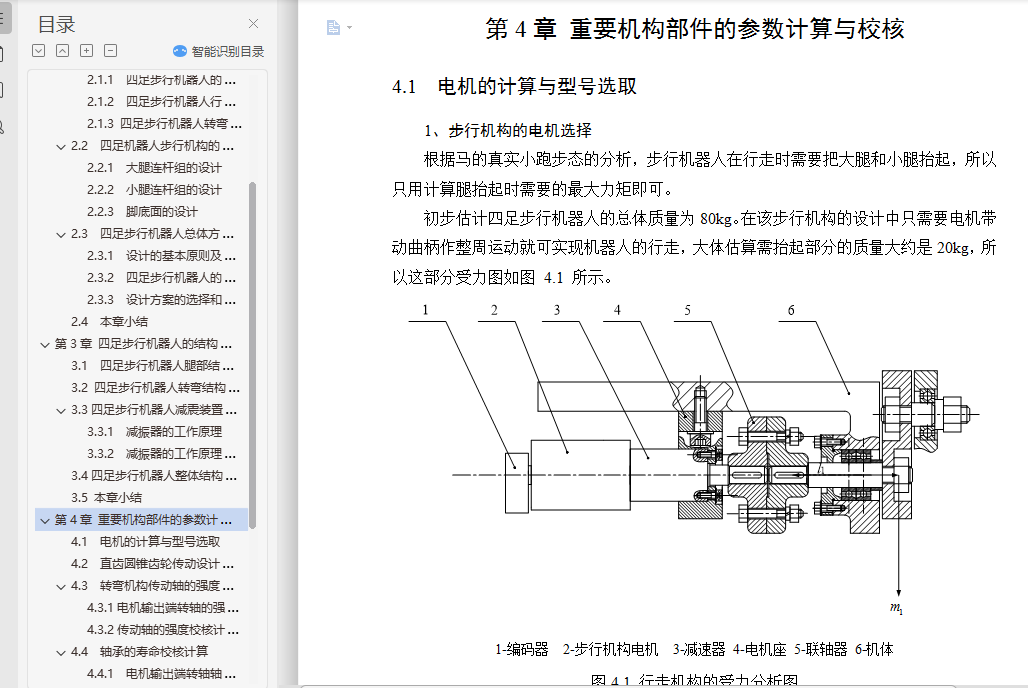This screenshot has width=1028, height=688.
Task: Click the 目录 panel title
Action: click(56, 25)
